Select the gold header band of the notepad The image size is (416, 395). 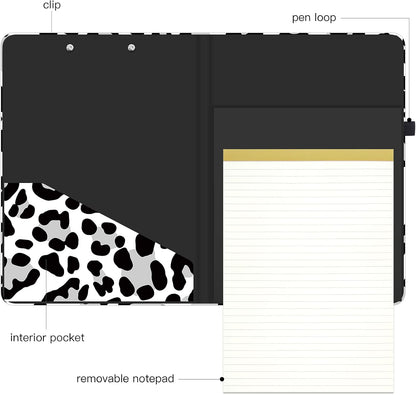point(308,155)
